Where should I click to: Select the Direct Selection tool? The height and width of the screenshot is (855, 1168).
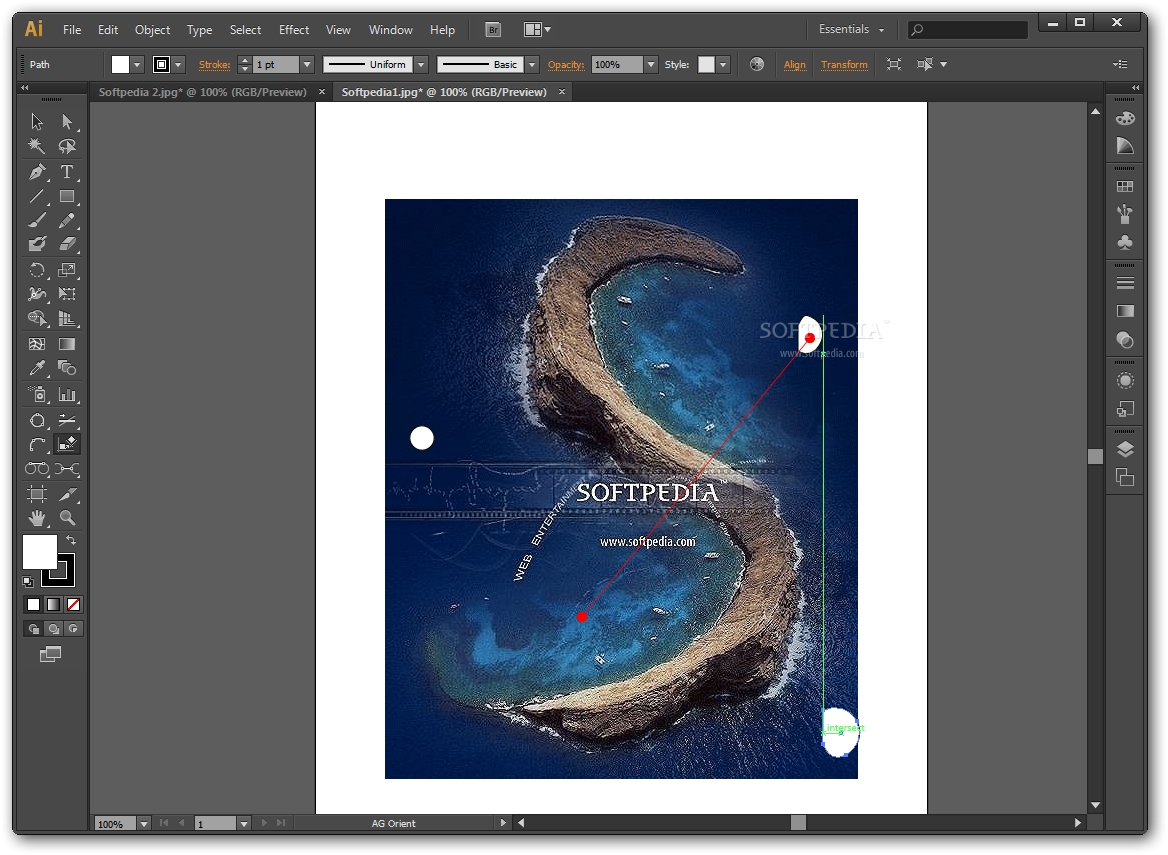pos(67,121)
